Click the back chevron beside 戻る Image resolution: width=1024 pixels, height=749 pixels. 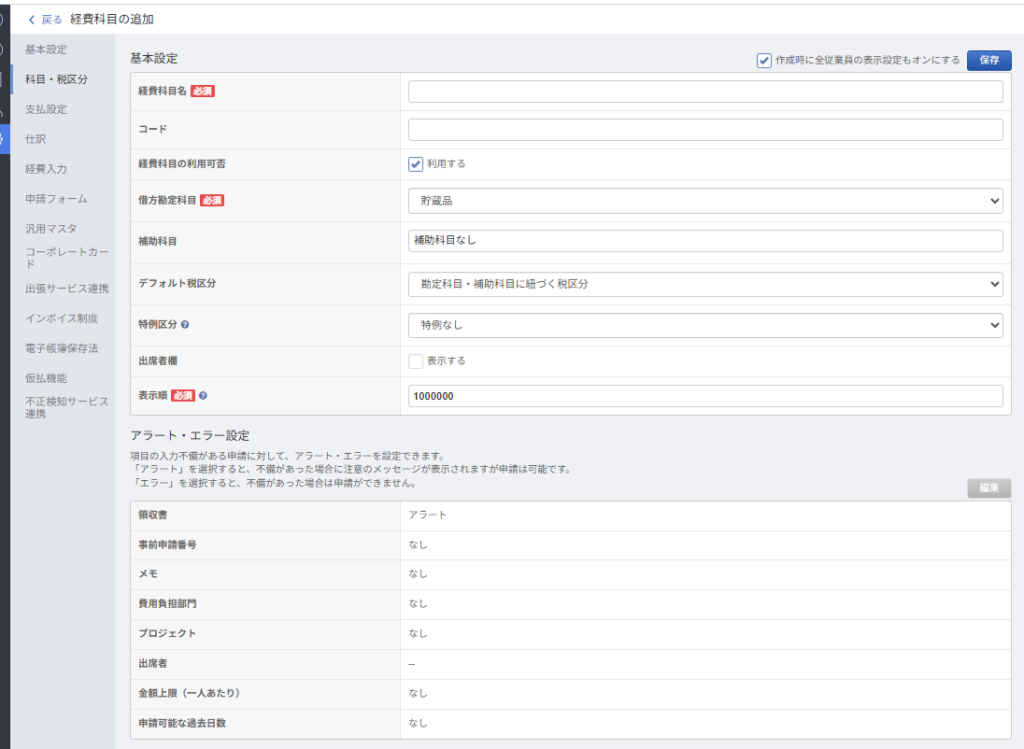click(32, 19)
